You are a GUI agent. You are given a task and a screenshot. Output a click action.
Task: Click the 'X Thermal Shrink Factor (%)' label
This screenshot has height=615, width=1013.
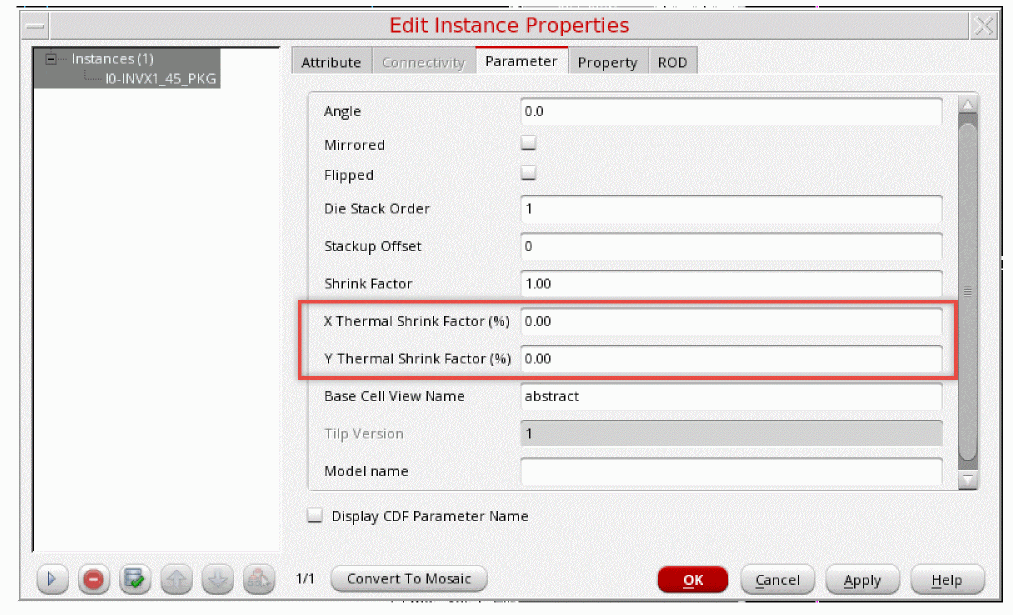[417, 321]
